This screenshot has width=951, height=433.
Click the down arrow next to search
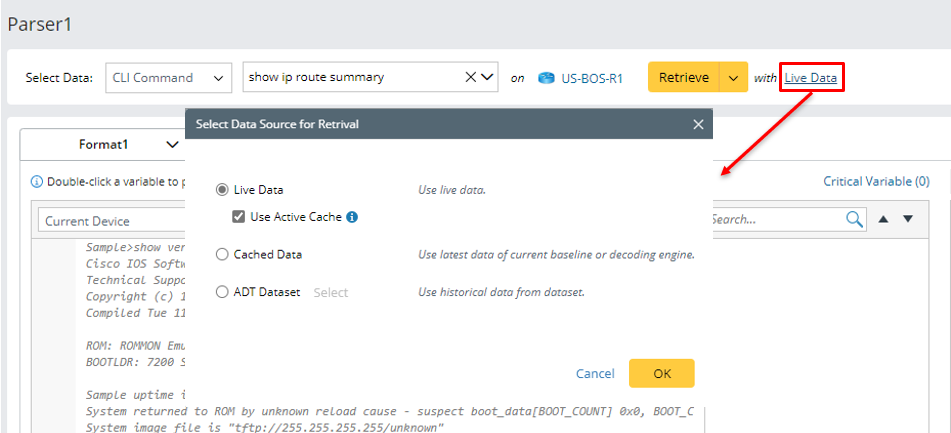coord(908,219)
